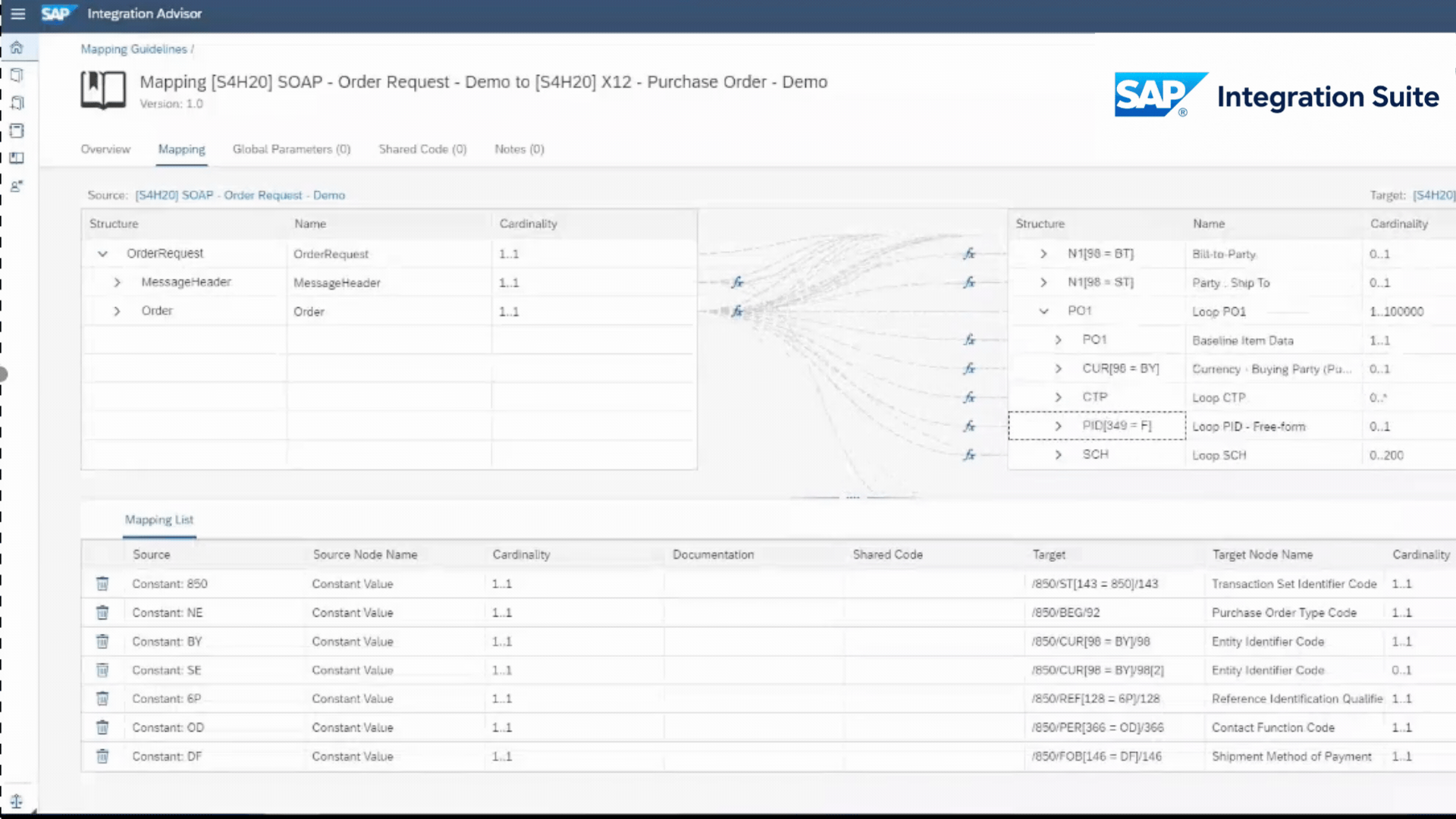Expand the Order source node
The image size is (1456, 819).
pos(117,311)
